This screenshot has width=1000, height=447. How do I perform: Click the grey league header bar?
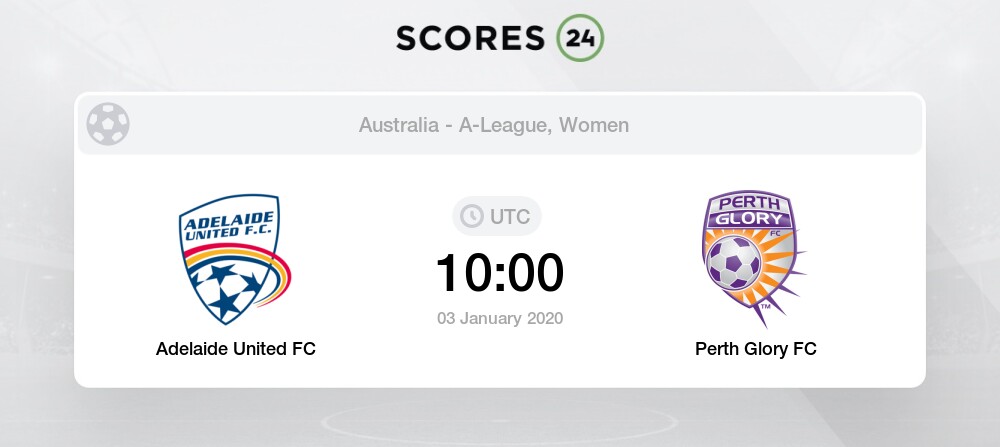(x=500, y=125)
